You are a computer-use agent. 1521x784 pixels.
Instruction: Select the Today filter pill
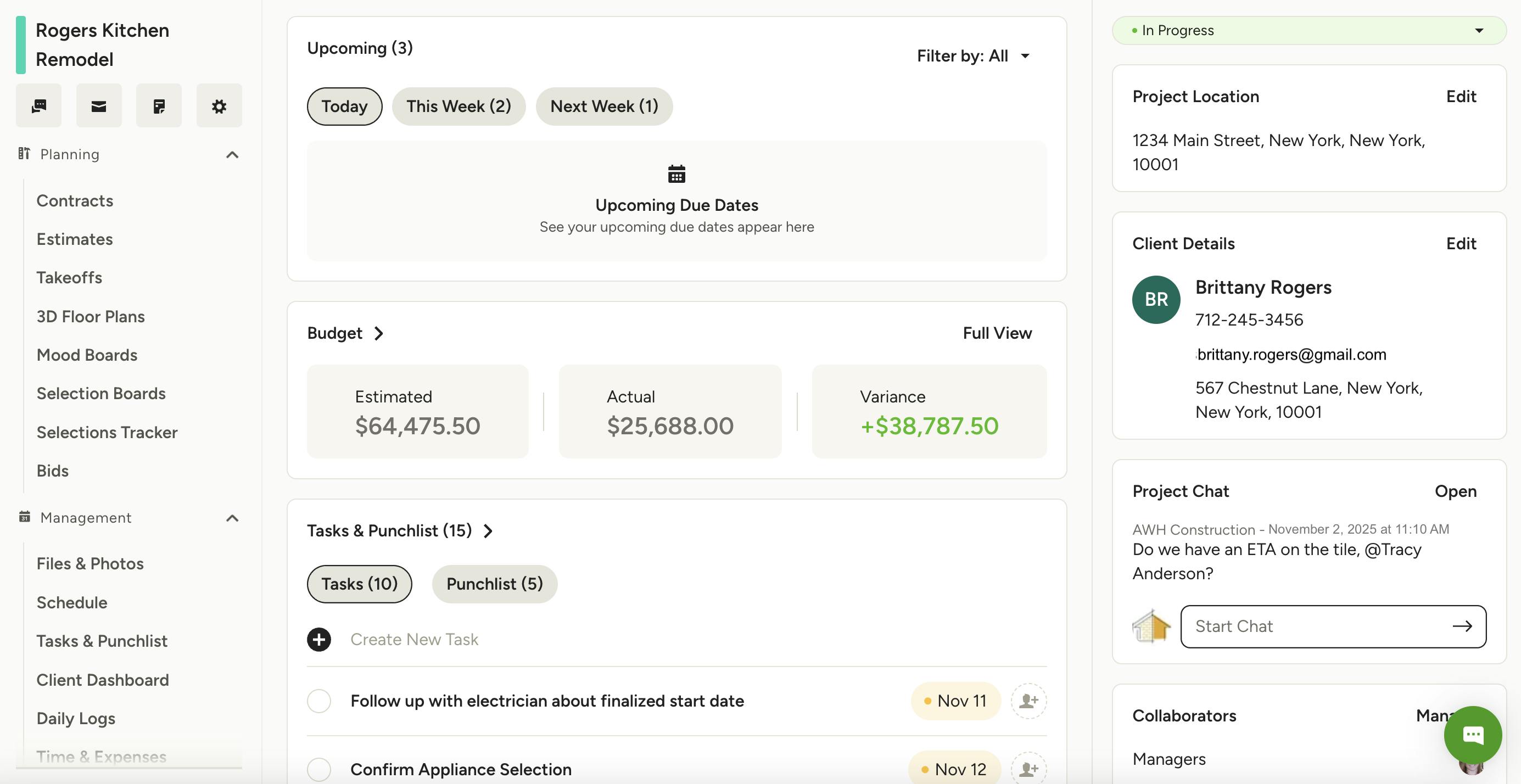[344, 107]
